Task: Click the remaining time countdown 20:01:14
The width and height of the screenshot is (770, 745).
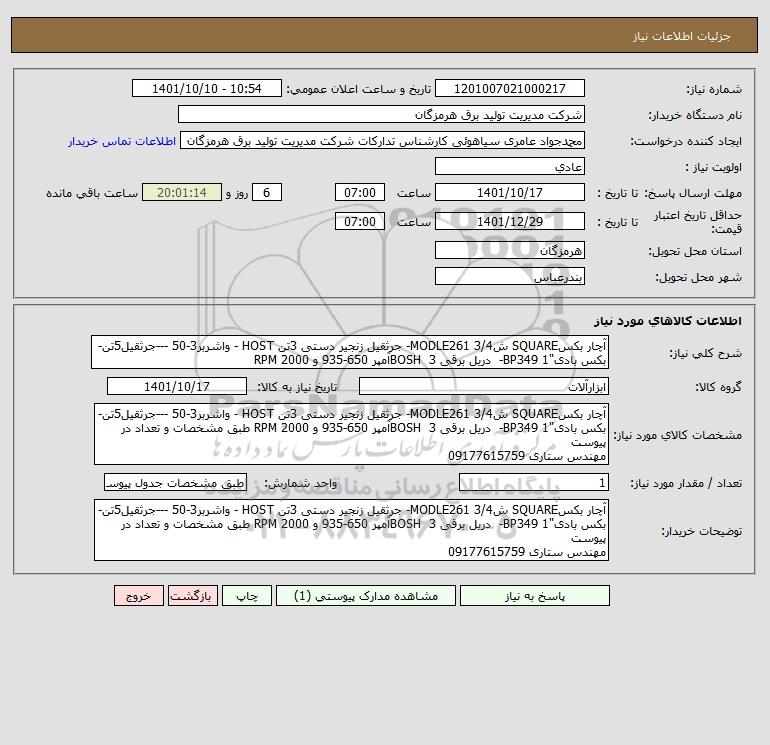Action: point(182,193)
